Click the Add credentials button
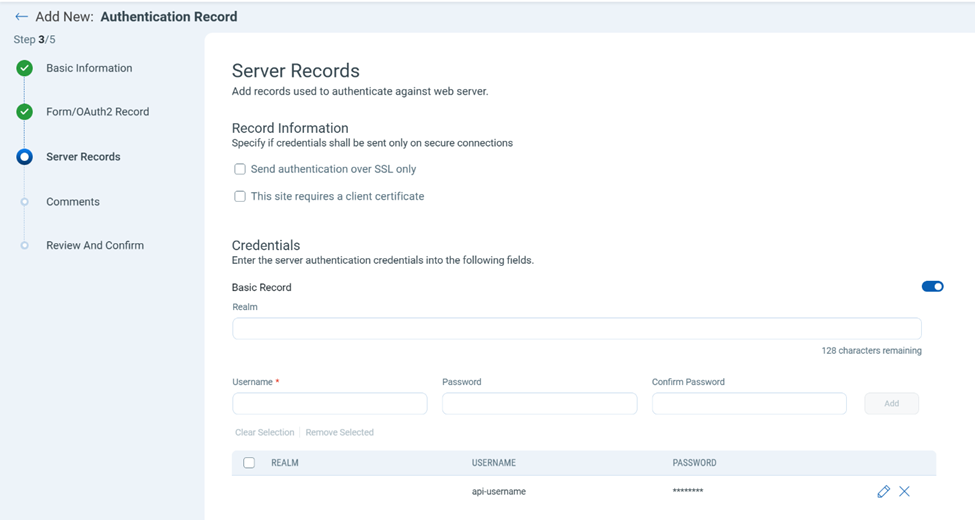The width and height of the screenshot is (975, 520). 891,404
